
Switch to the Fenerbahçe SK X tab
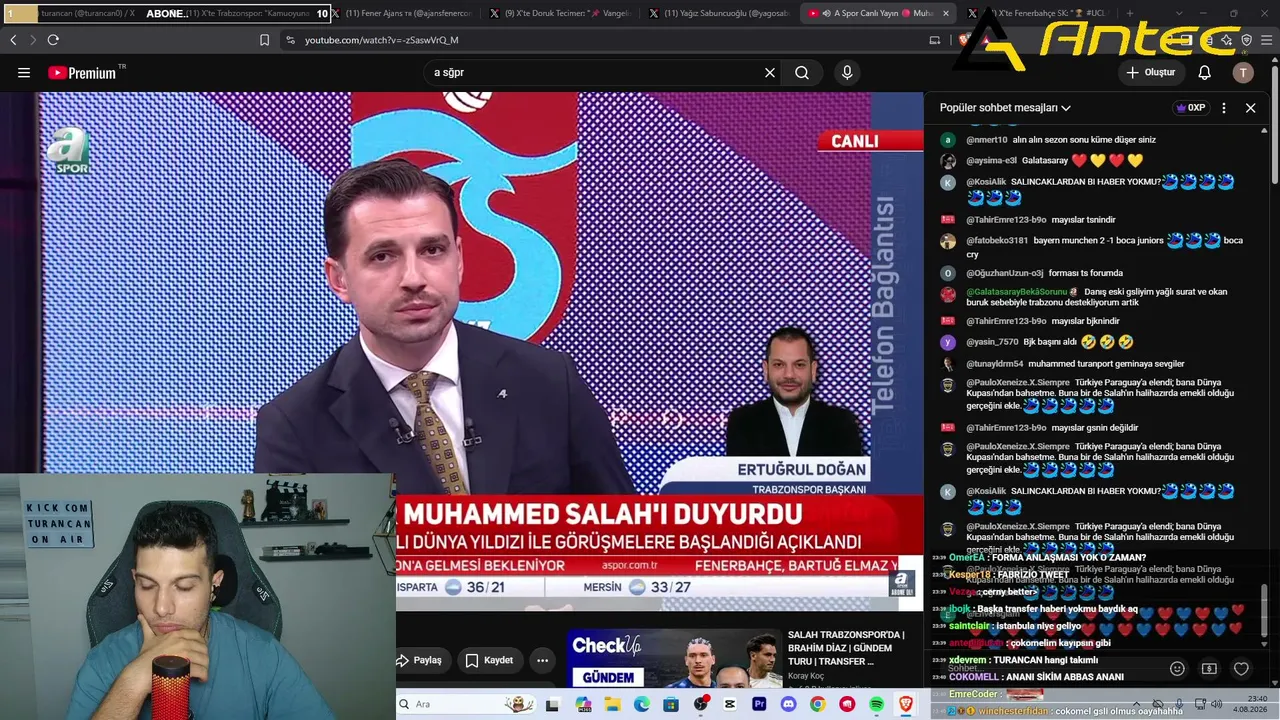[x=1038, y=14]
